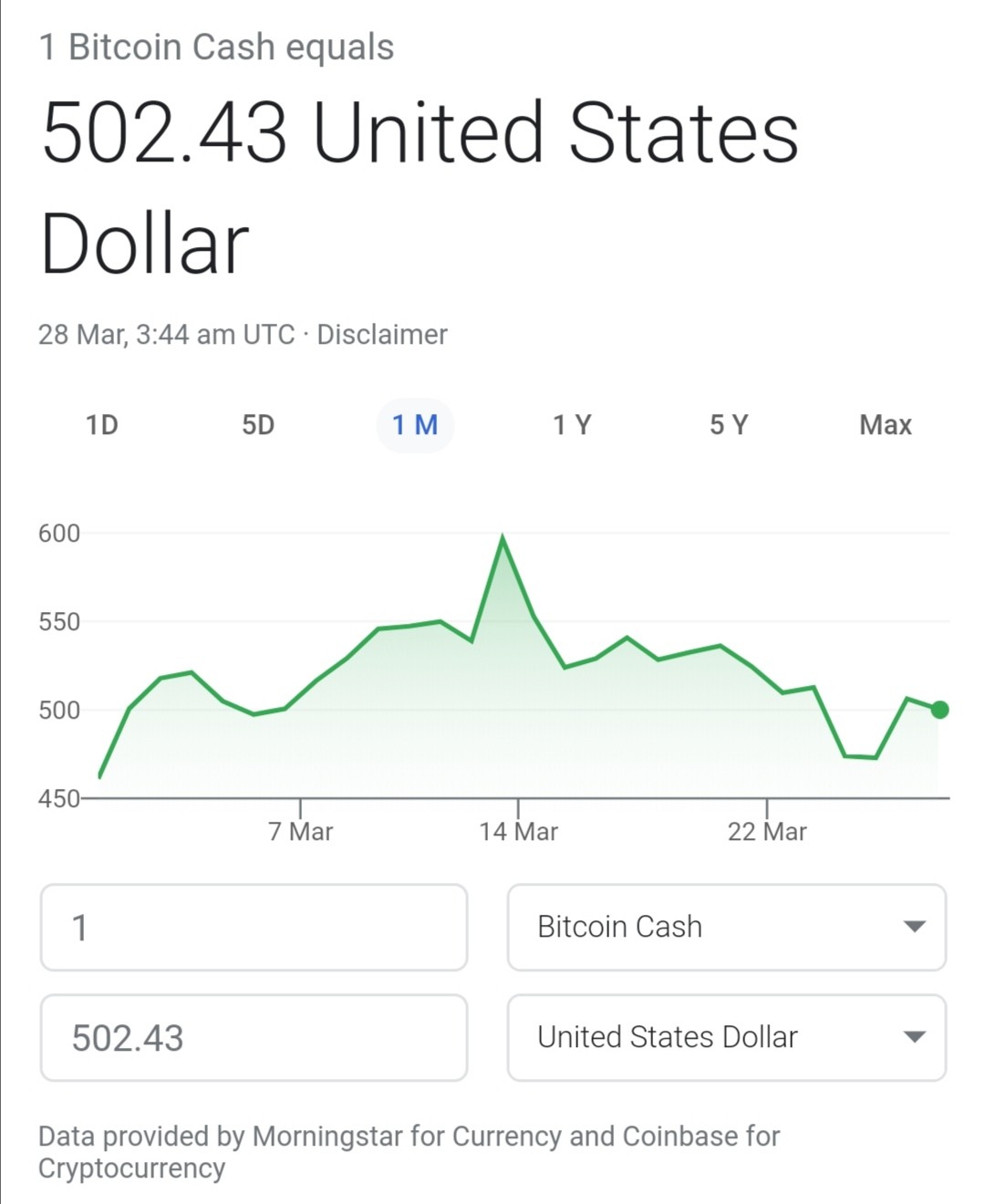
Task: Click the 7 Mar axis tick marker
Action: pos(300,808)
